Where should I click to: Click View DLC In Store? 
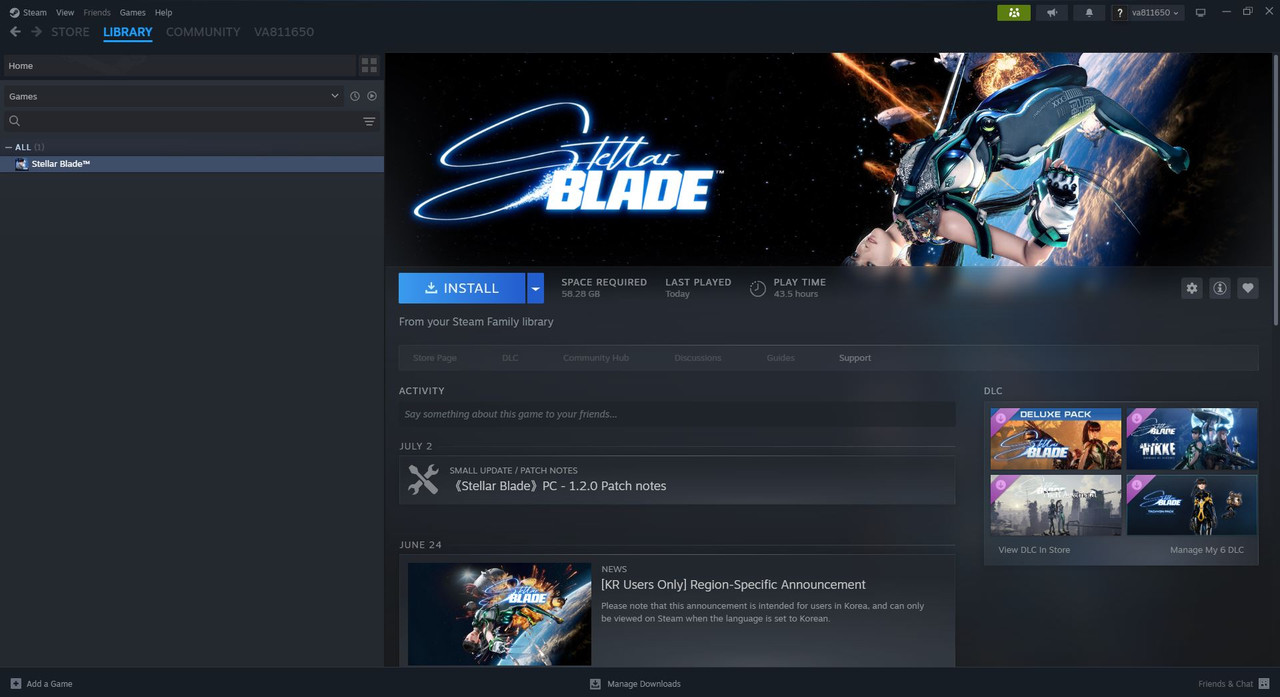pos(1034,550)
